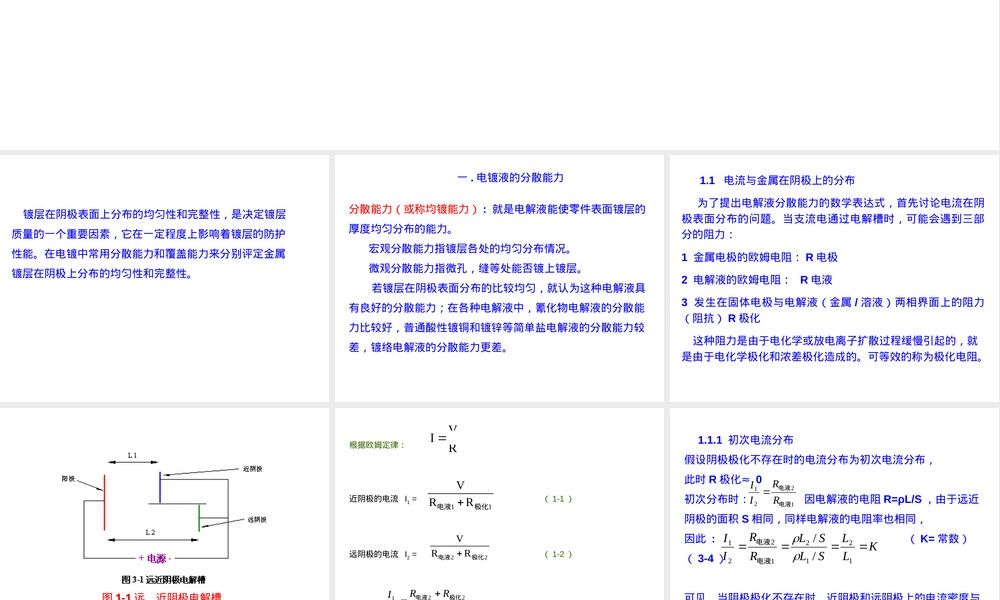Click the 远阴极 label in the diagram

[257, 520]
